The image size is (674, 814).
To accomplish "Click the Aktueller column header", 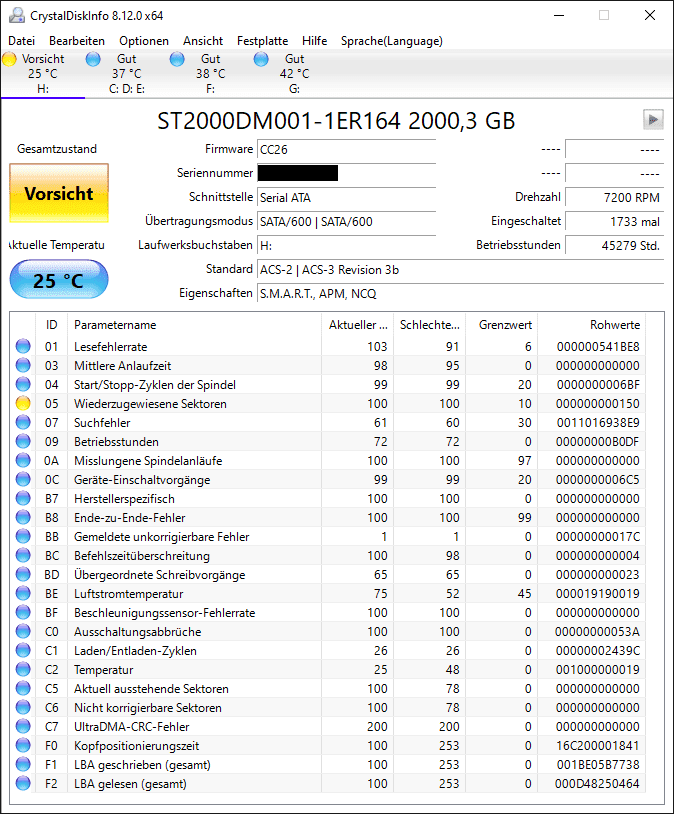I will click(x=357, y=325).
